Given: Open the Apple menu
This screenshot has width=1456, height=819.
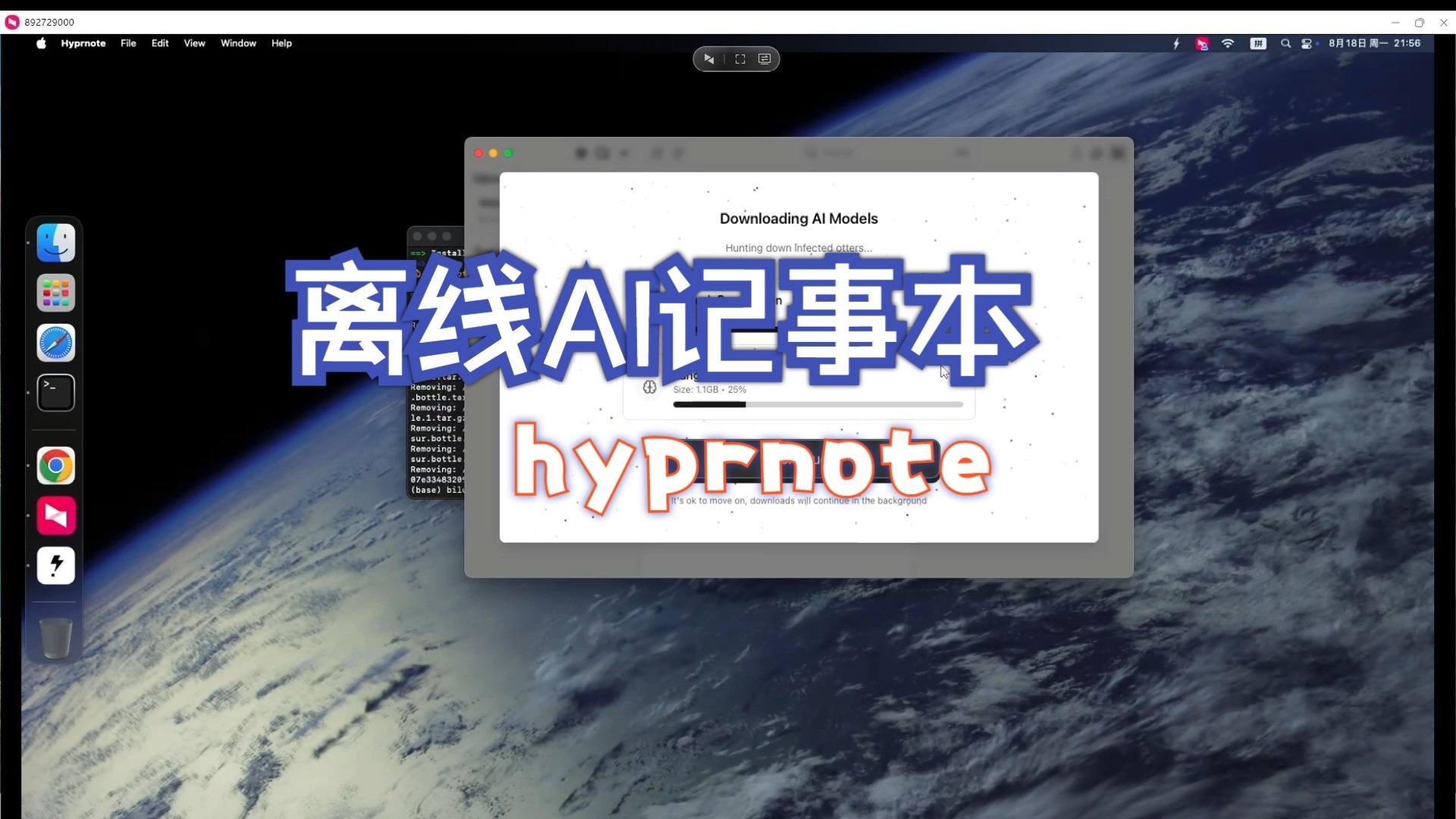Looking at the screenshot, I should point(41,43).
